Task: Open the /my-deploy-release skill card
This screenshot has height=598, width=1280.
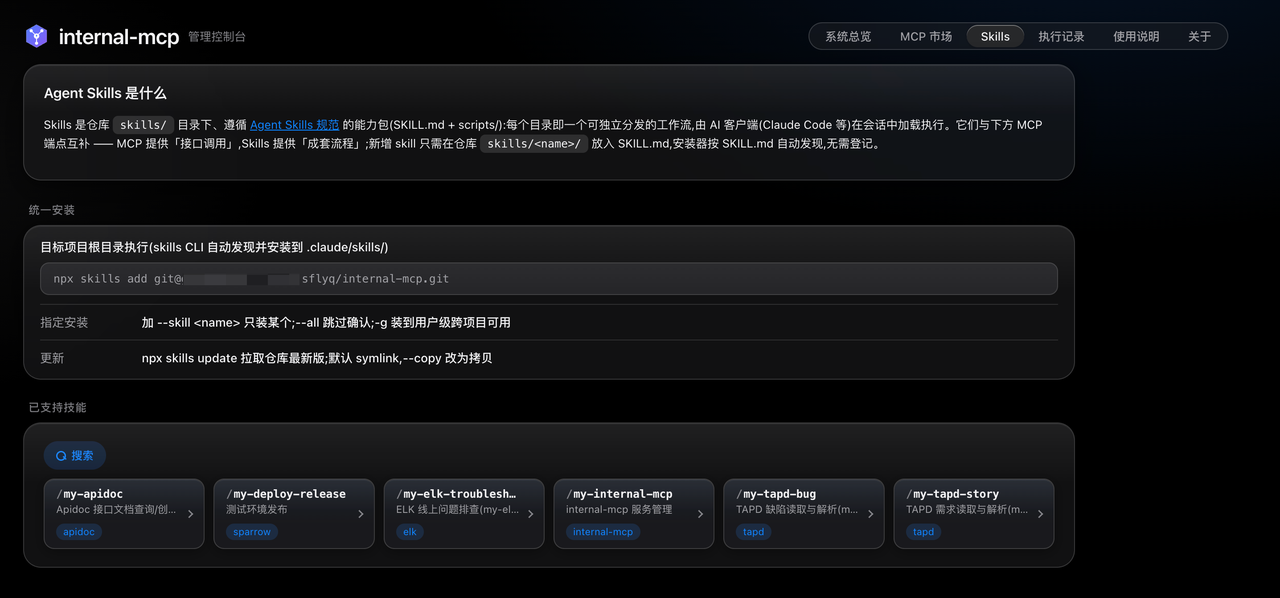Action: [x=294, y=514]
